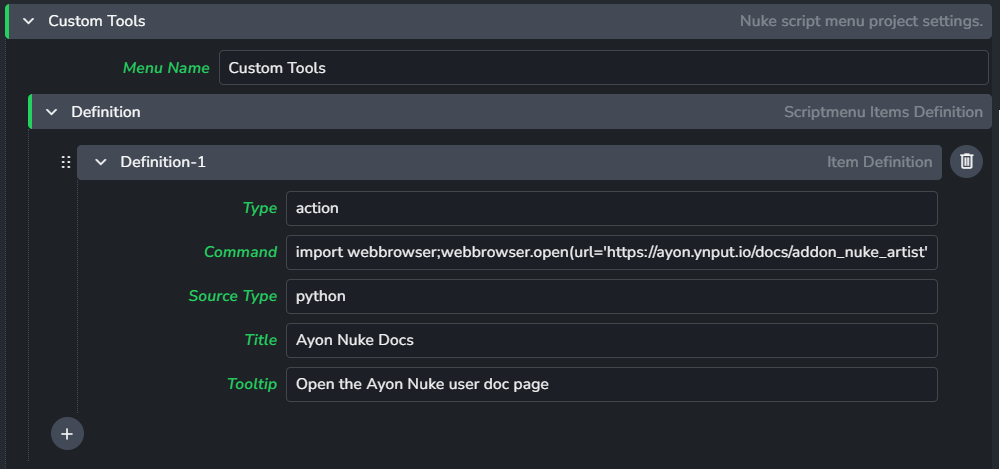Click the 'Definition-1' header title text
Viewport: 1000px width, 469px height.
[x=163, y=162]
